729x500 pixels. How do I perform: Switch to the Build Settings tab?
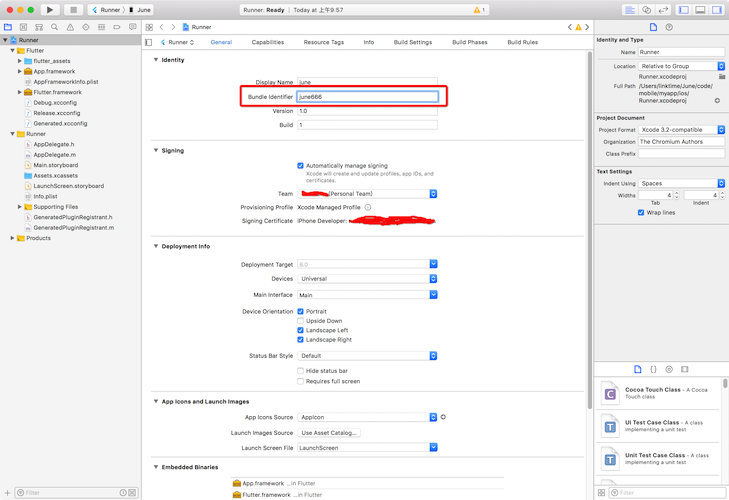pyautogui.click(x=413, y=42)
